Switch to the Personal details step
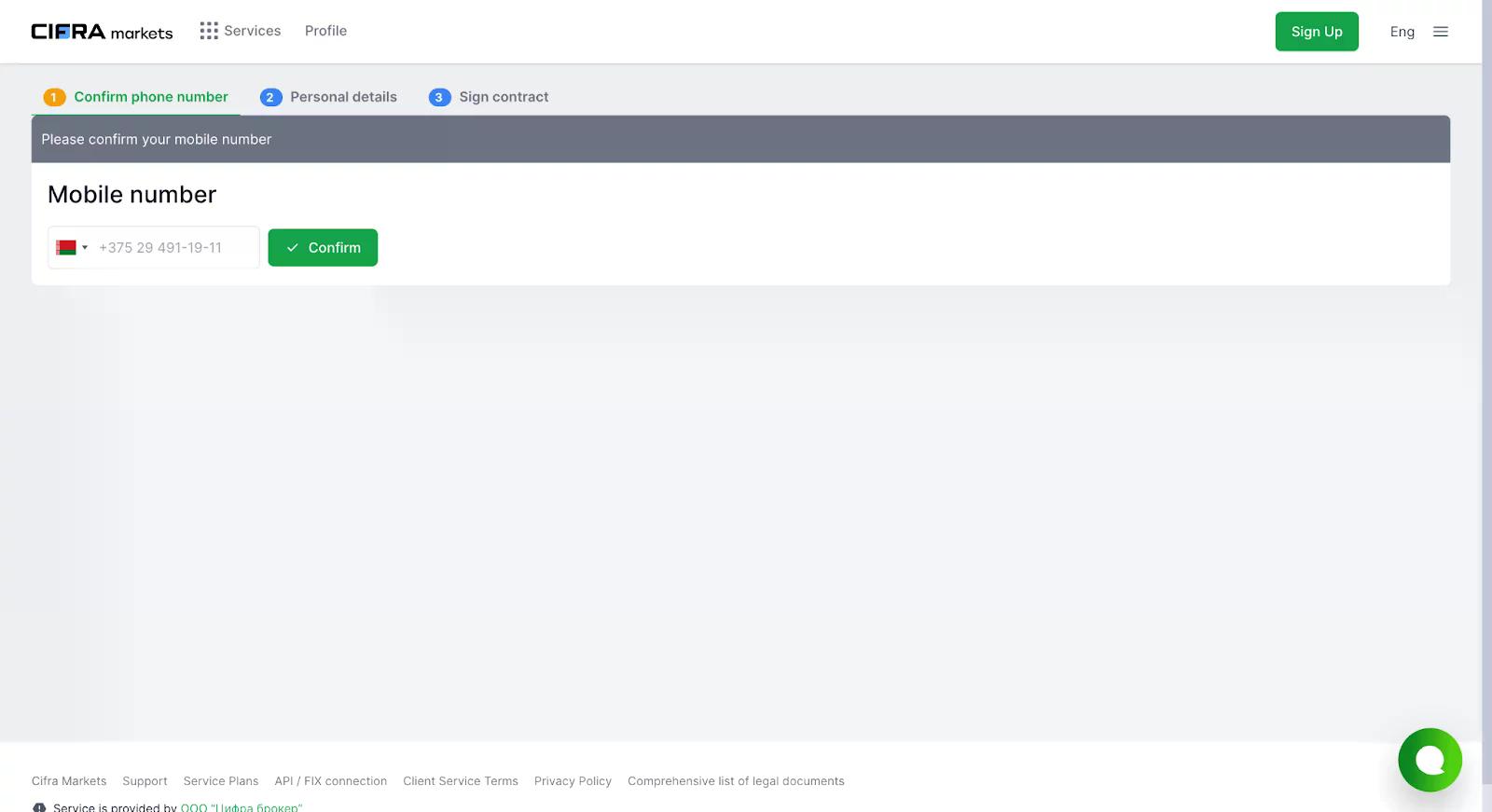The height and width of the screenshot is (812, 1492). click(x=328, y=97)
